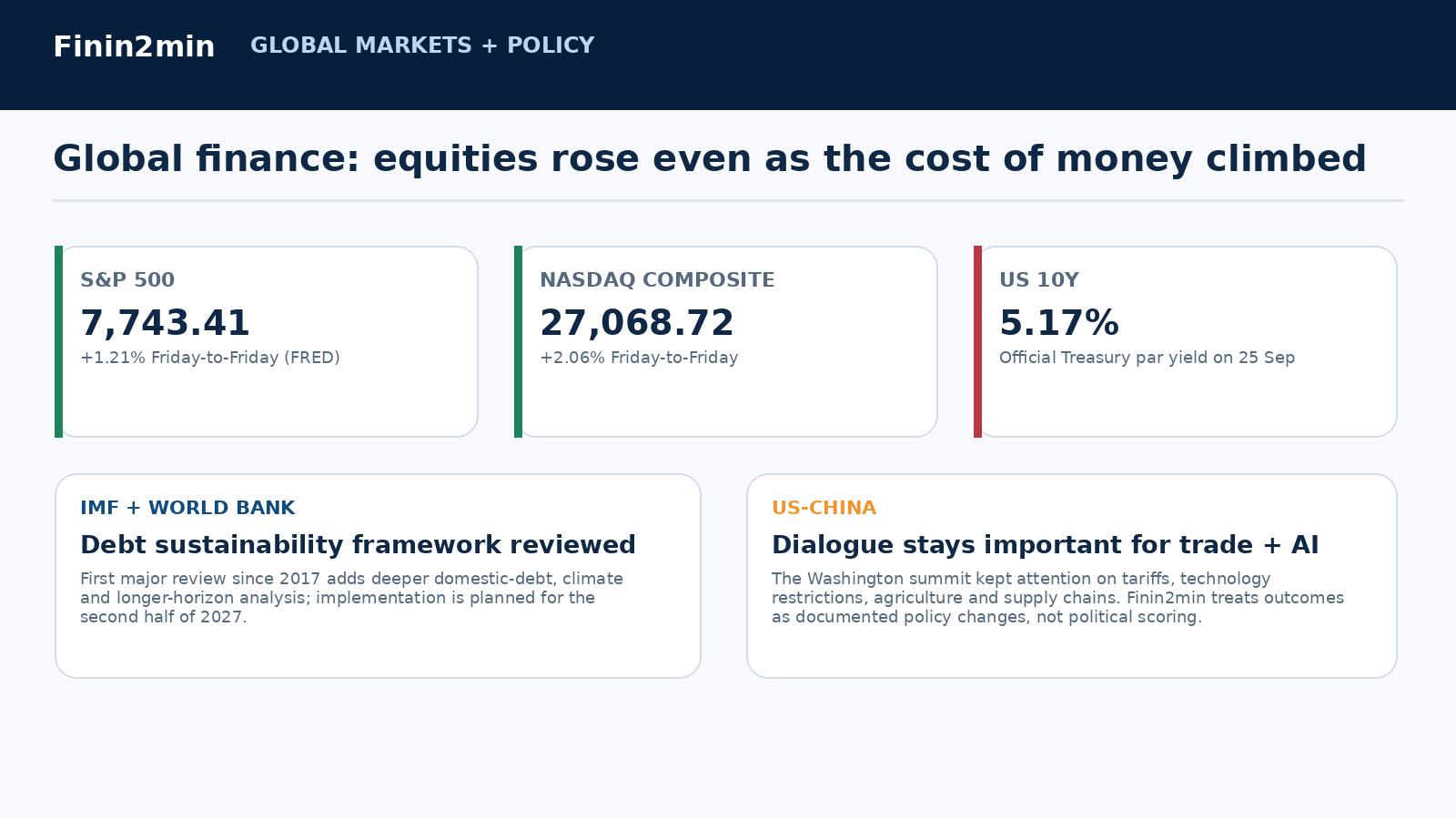Viewport: 1456px width, 819px height.
Task: Open the NASDAQ COMPOSITE label
Action: pos(657,280)
